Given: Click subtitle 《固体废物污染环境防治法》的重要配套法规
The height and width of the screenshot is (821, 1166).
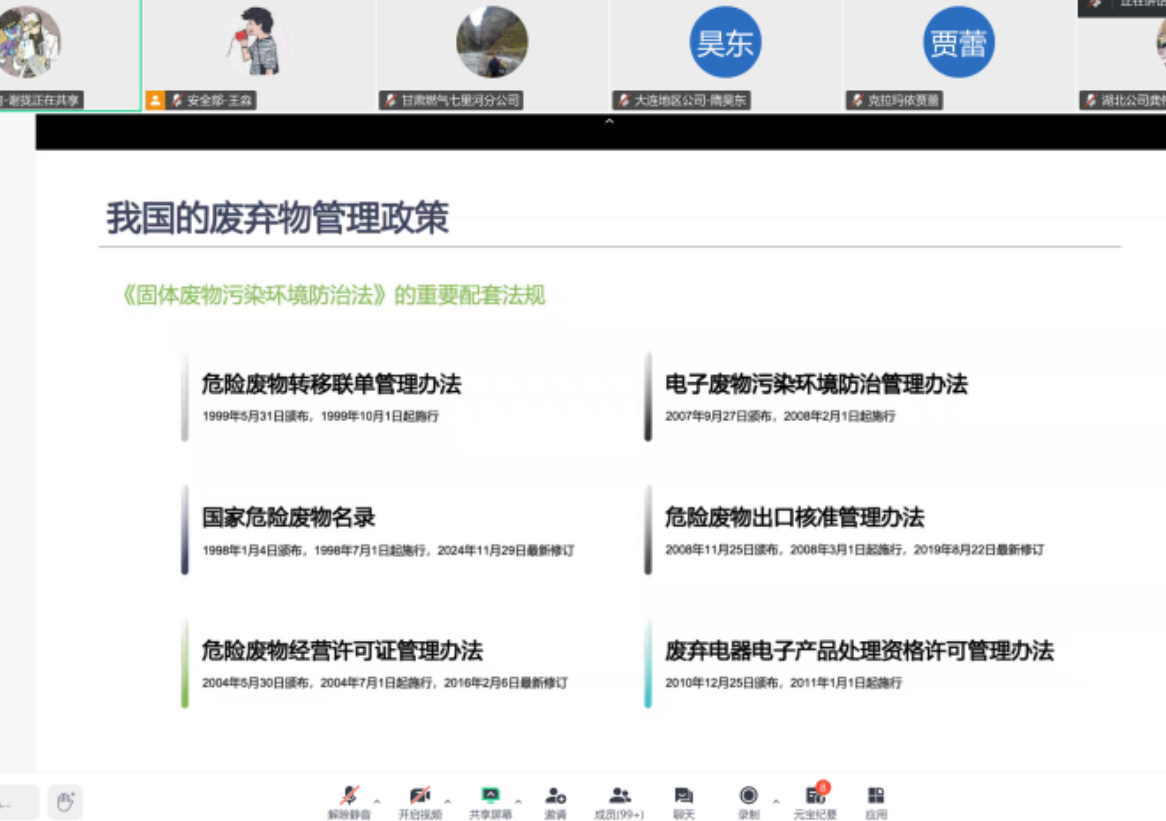Looking at the screenshot, I should pos(334,295).
